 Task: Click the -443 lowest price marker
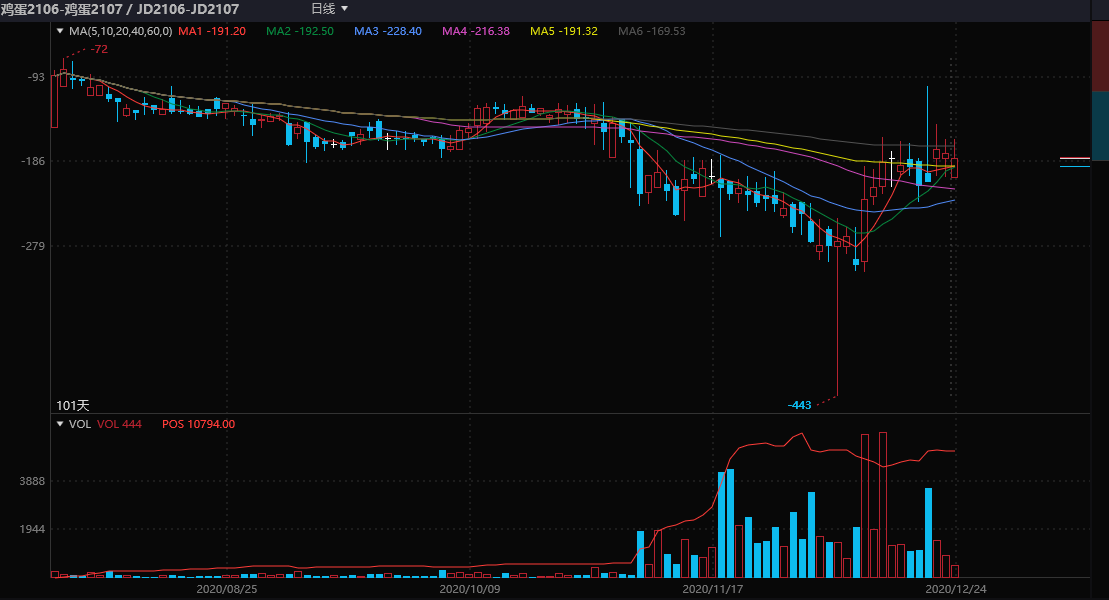pos(800,405)
